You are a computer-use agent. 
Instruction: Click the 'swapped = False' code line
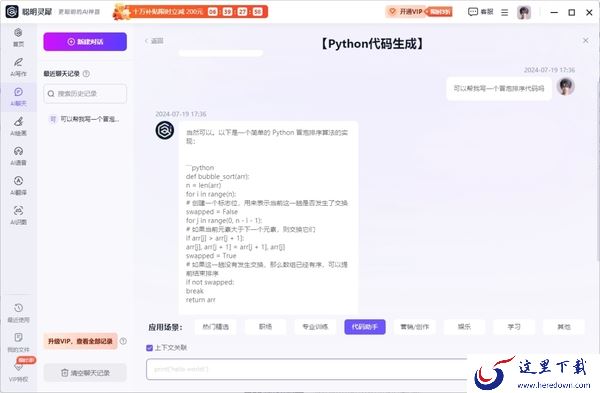point(212,212)
